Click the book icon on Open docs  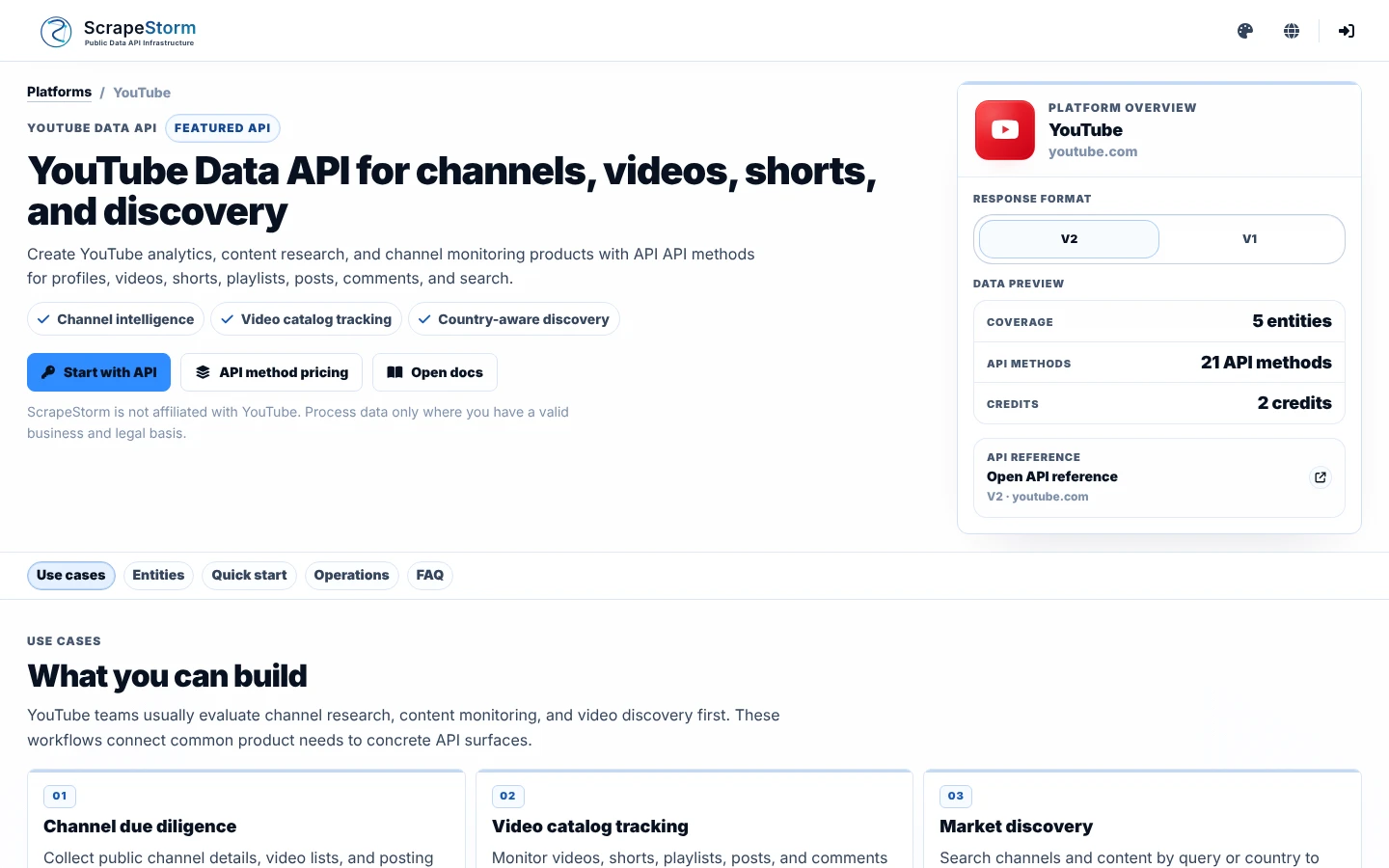click(x=395, y=372)
